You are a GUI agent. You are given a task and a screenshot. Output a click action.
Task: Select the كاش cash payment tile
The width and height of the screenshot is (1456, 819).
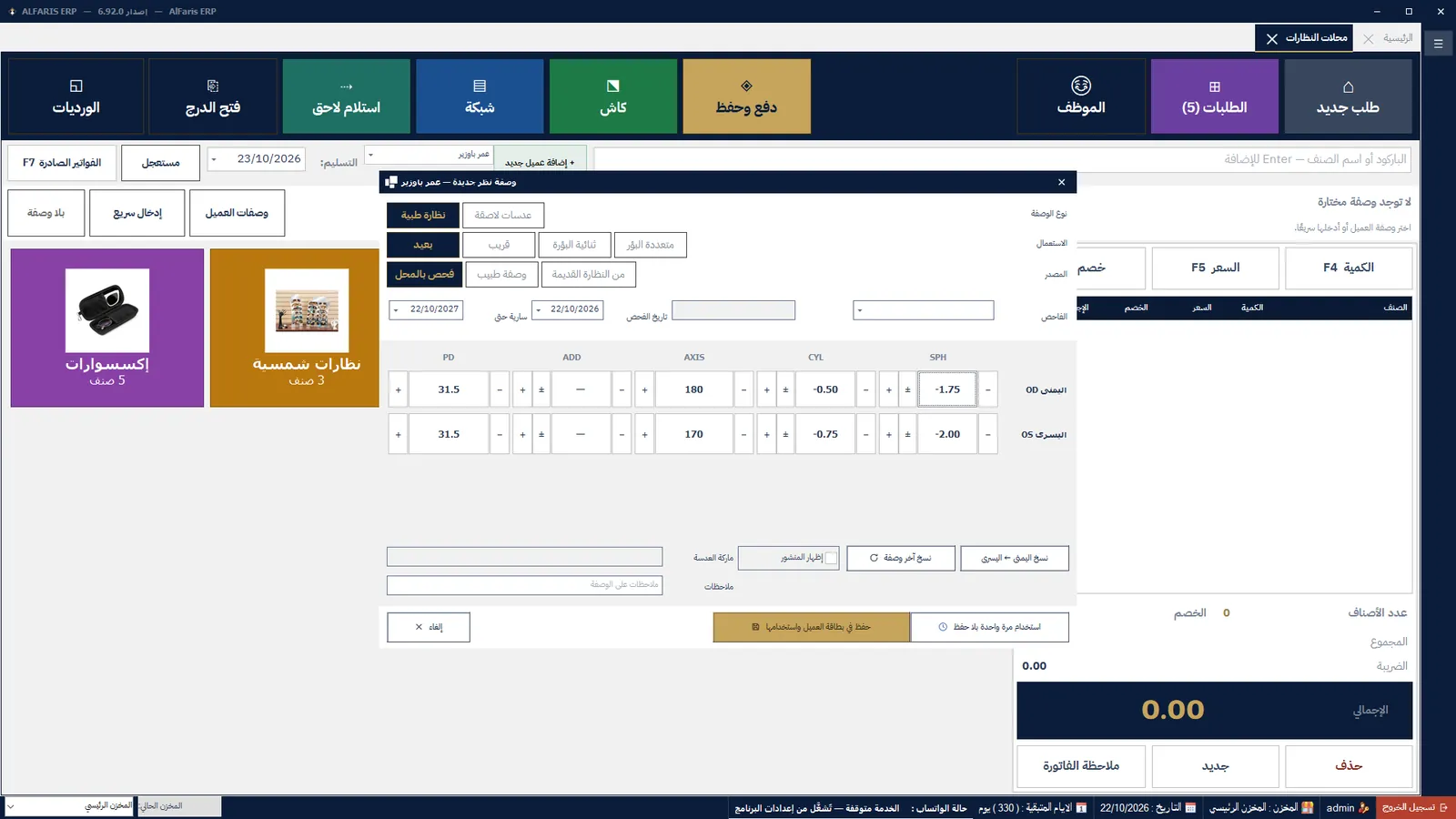[x=613, y=97]
